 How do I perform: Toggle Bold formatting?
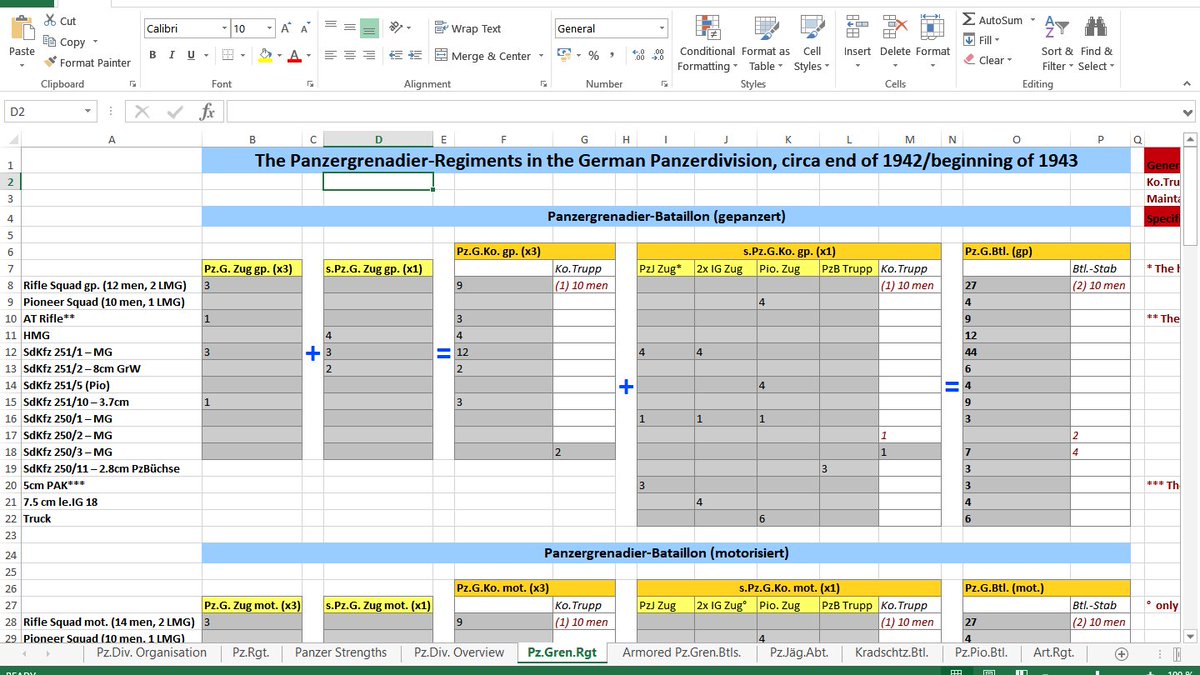[x=153, y=55]
